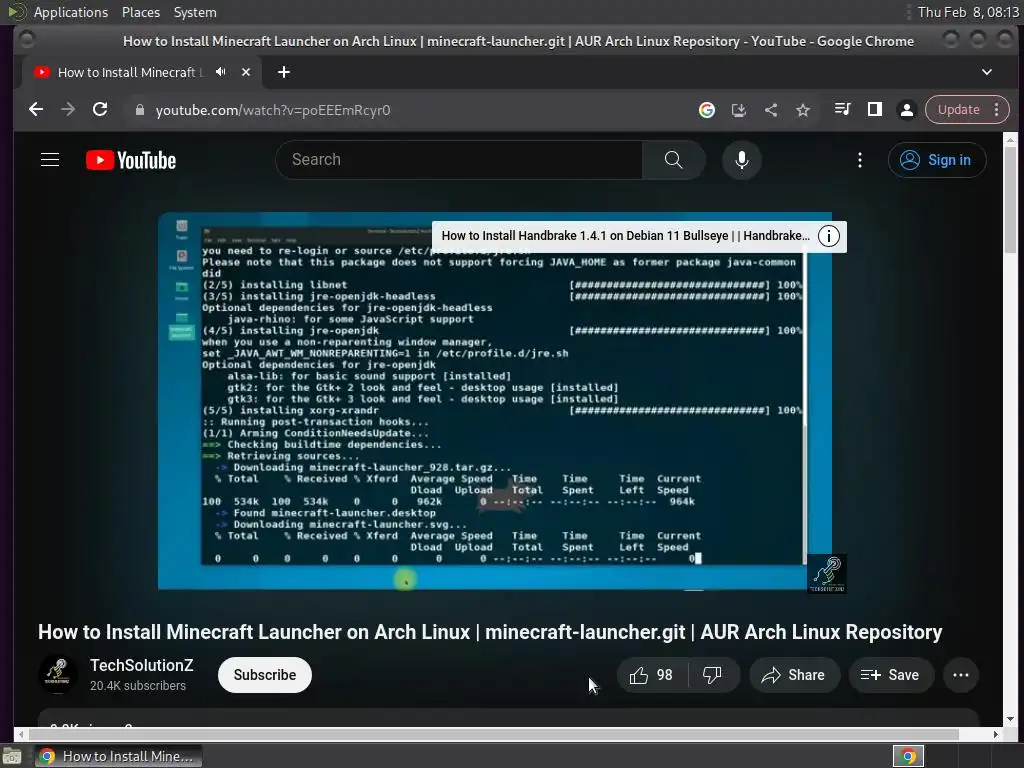This screenshot has width=1024, height=768.
Task: Open the Handbrake Debian 11 suggested card
Action: 626,236
